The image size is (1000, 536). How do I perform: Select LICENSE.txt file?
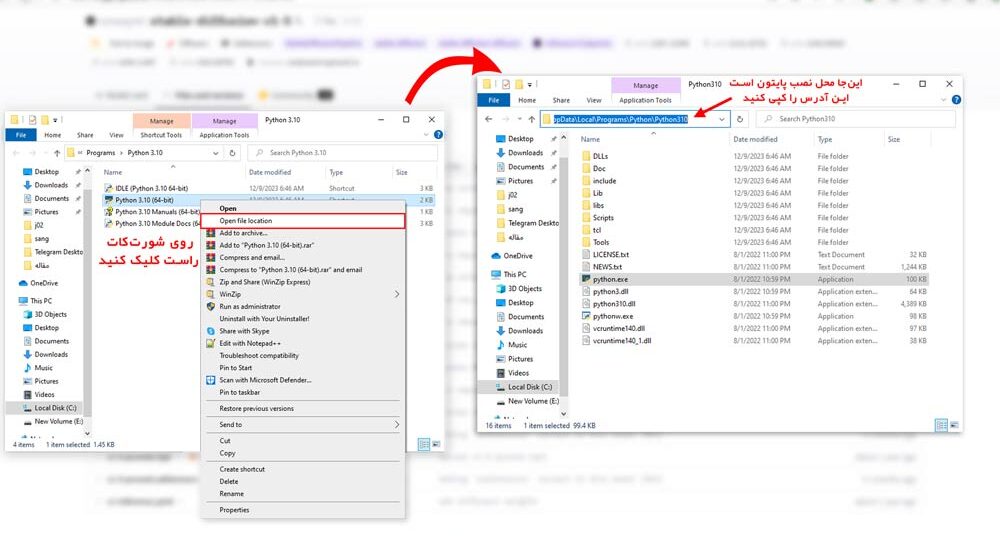[x=610, y=255]
